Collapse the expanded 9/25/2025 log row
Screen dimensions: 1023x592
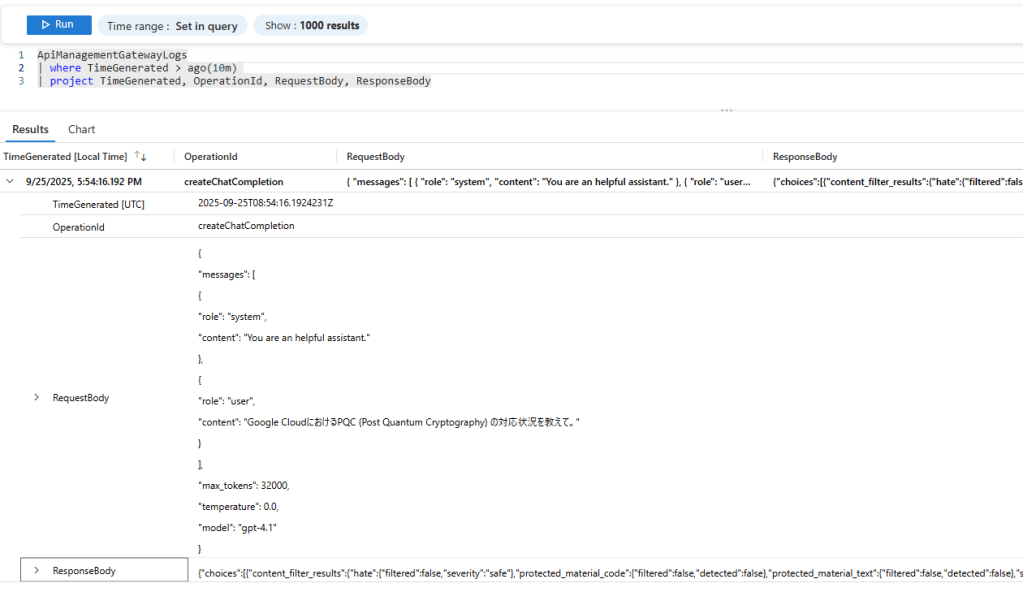click(x=10, y=182)
